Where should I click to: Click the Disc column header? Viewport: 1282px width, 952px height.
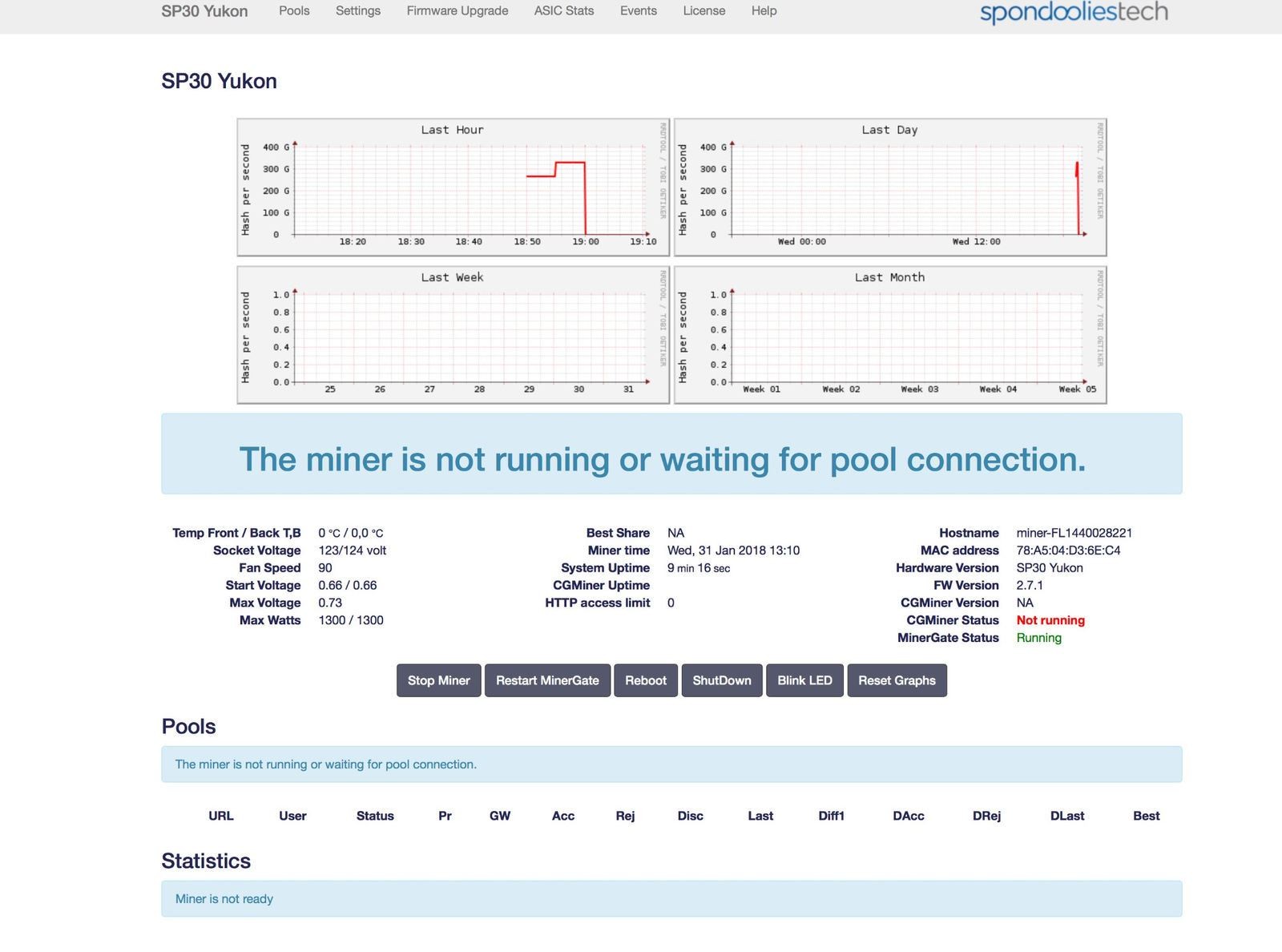(x=690, y=816)
